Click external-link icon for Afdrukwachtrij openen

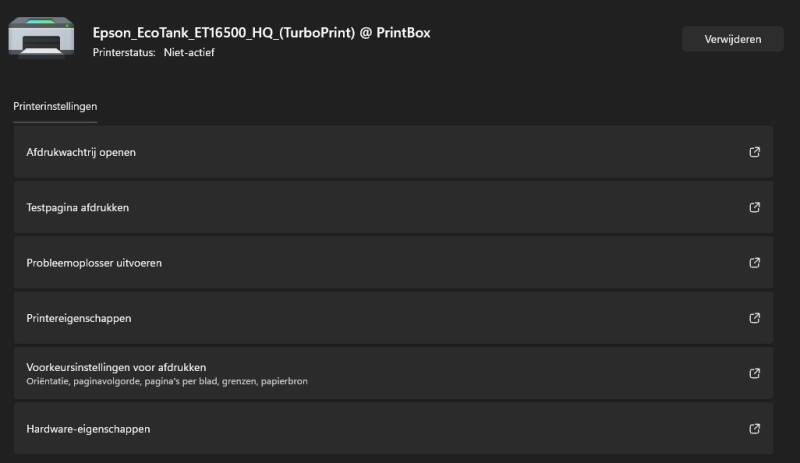point(754,152)
